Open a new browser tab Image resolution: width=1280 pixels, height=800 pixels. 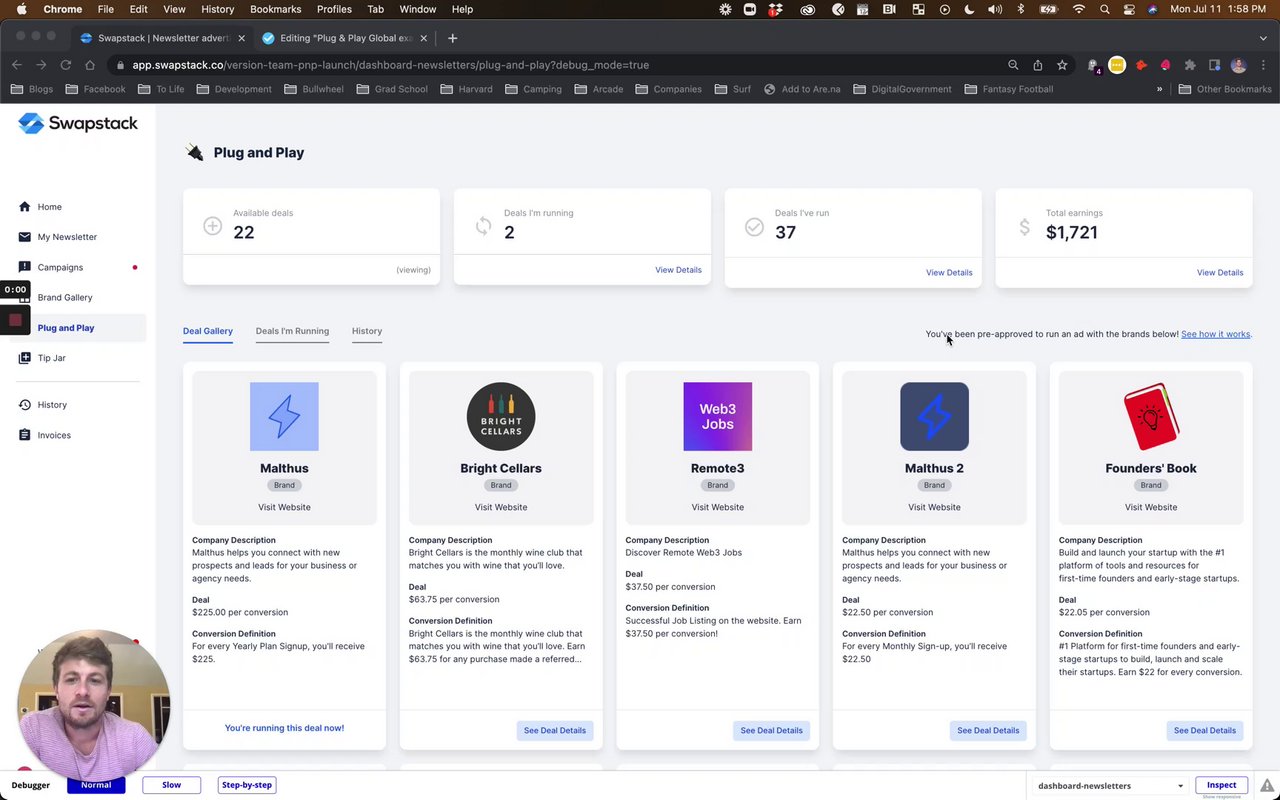pos(452,38)
